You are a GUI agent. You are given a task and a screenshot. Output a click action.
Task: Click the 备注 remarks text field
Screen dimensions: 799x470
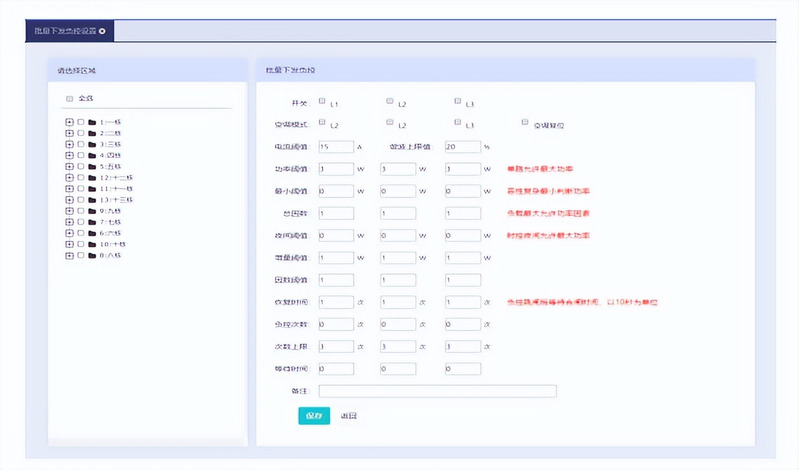(x=437, y=391)
